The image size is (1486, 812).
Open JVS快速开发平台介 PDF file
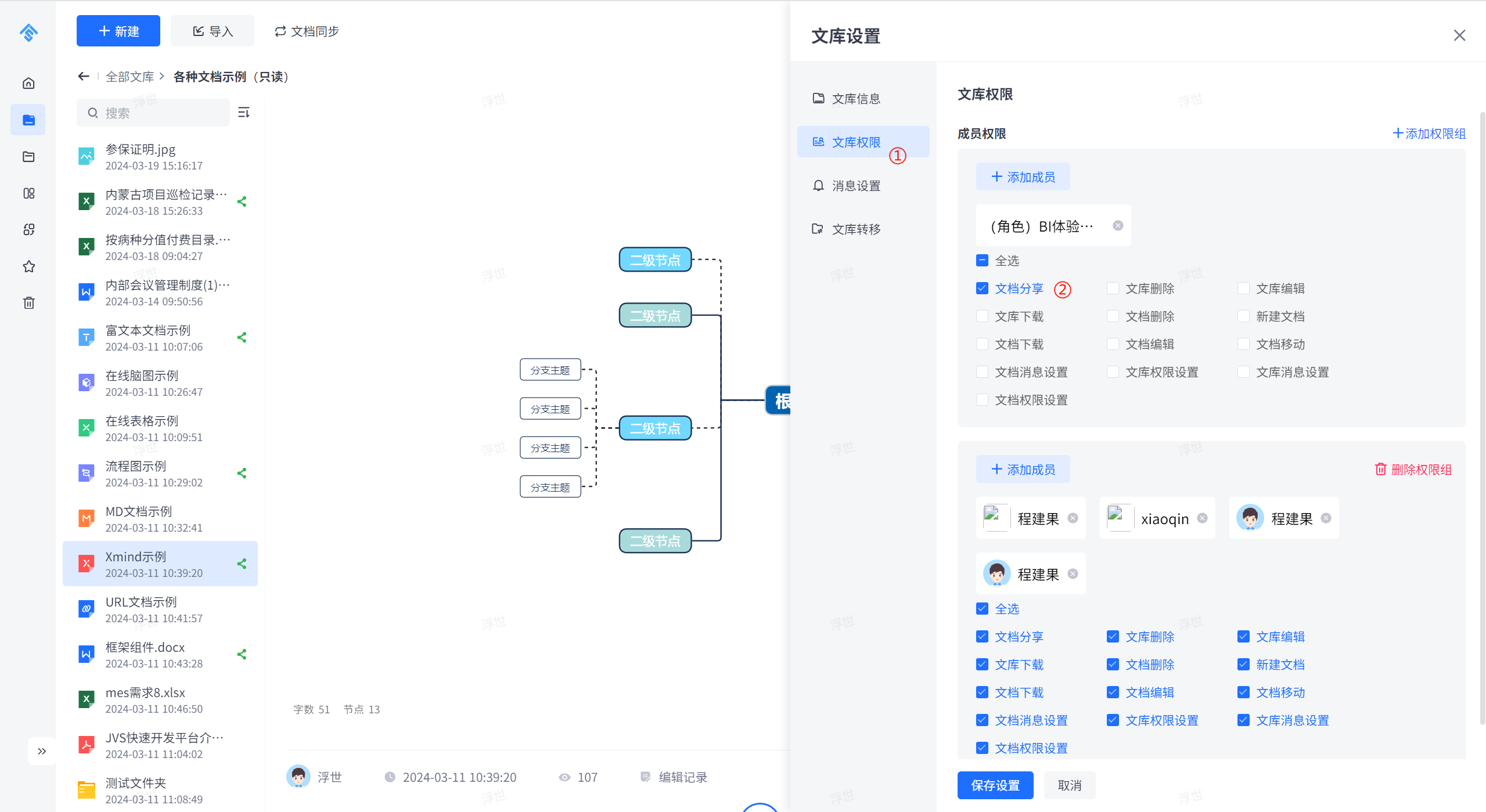tap(160, 745)
